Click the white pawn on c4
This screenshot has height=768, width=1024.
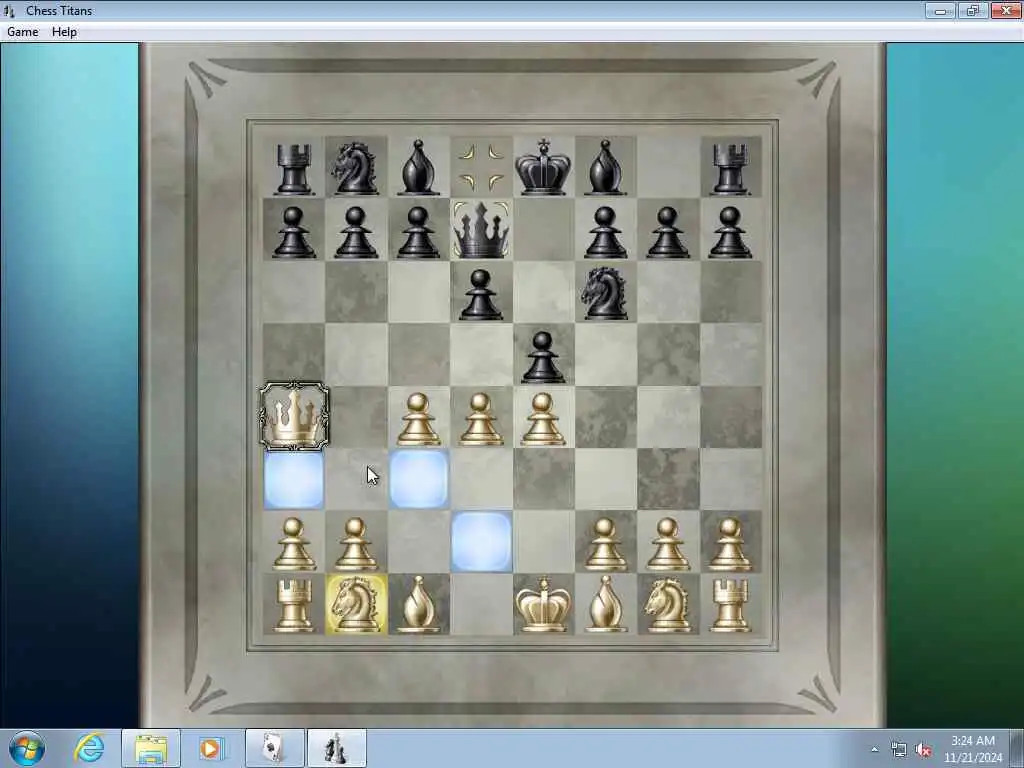click(x=418, y=419)
